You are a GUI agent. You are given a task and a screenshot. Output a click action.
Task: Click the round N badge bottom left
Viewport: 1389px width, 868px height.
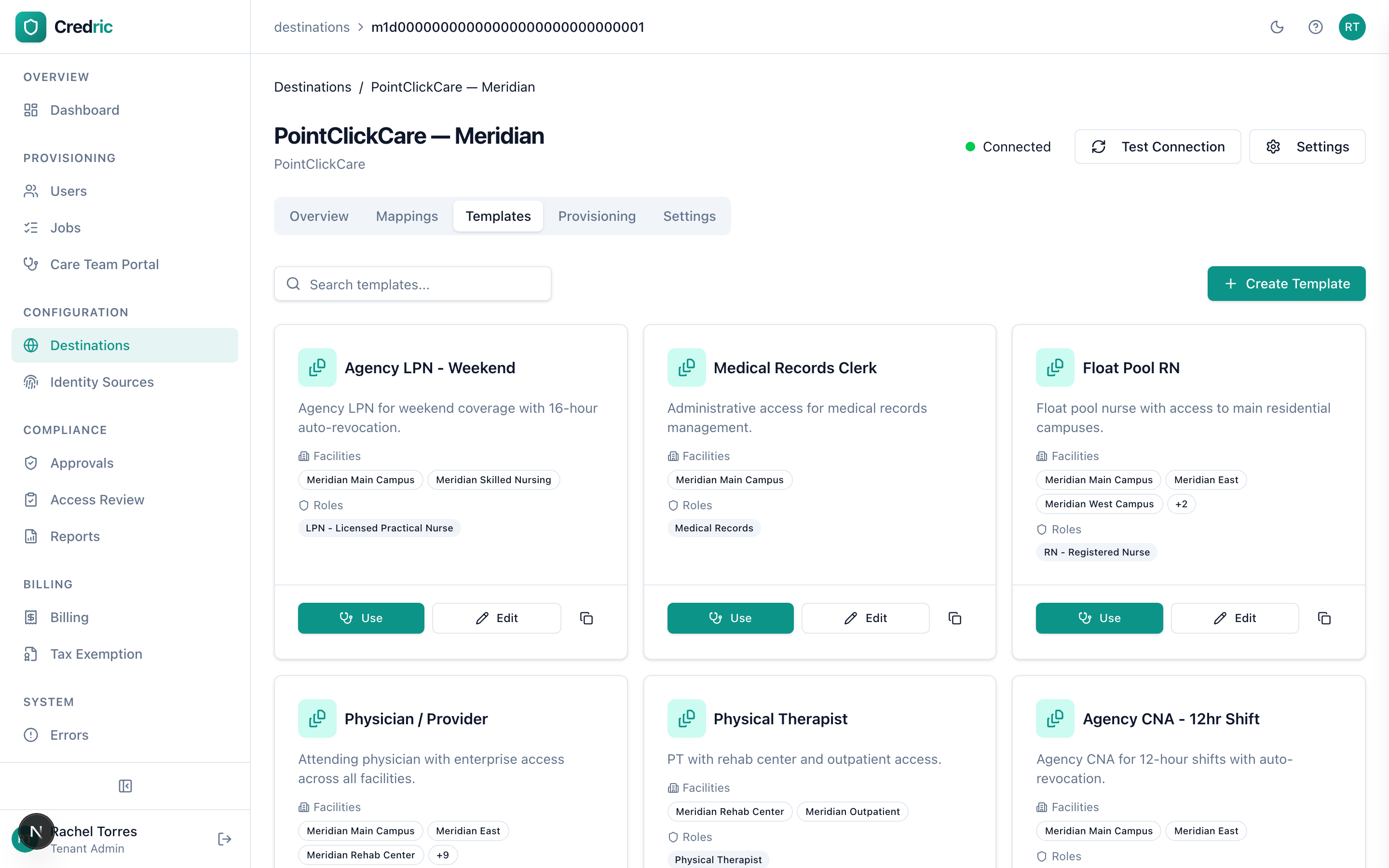tap(36, 831)
